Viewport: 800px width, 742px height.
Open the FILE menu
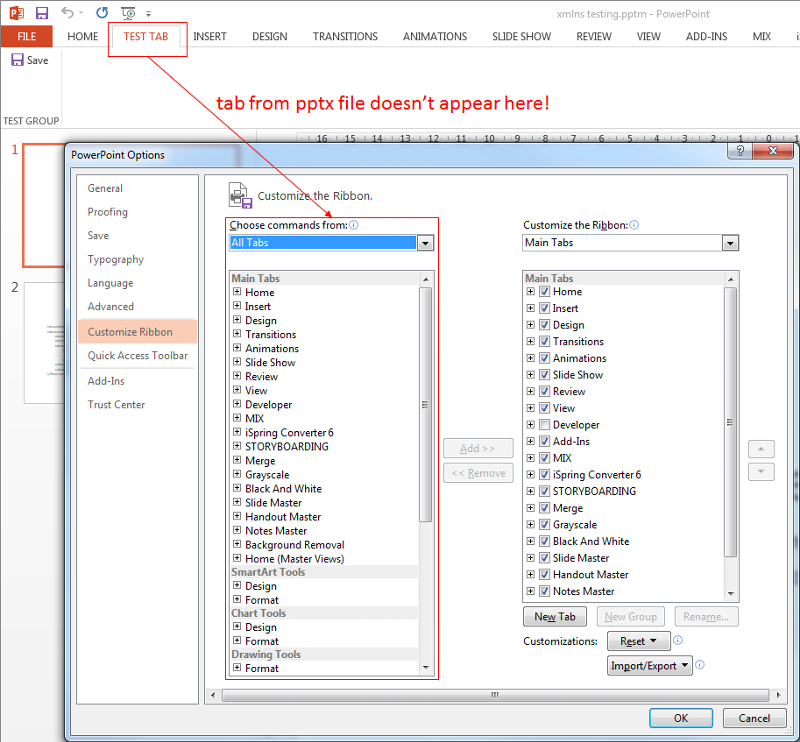tap(26, 36)
